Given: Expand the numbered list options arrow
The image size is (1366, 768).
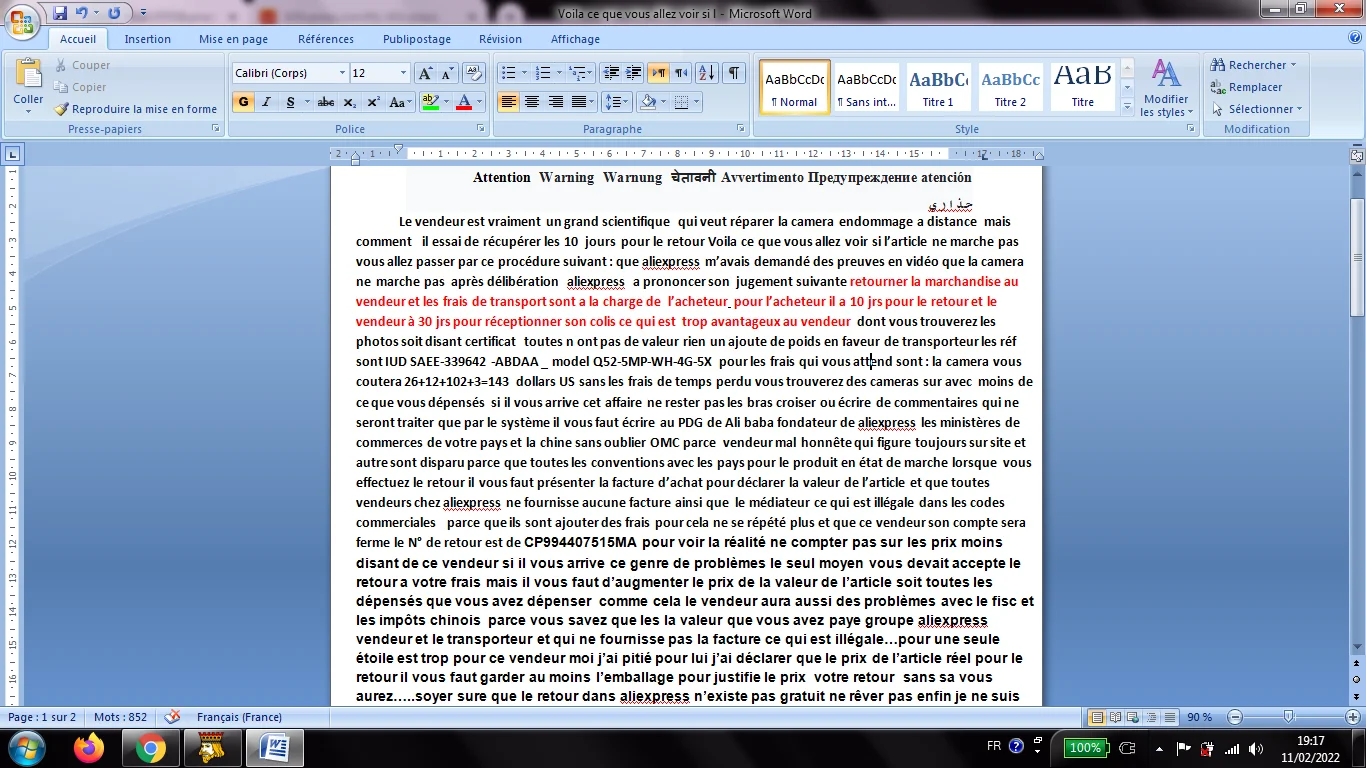Looking at the screenshot, I should pos(560,73).
